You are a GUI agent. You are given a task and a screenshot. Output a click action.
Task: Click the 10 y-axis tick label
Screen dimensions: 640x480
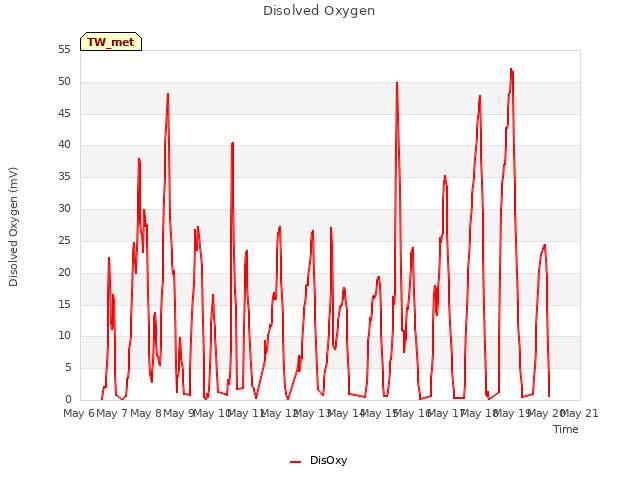pos(64,336)
